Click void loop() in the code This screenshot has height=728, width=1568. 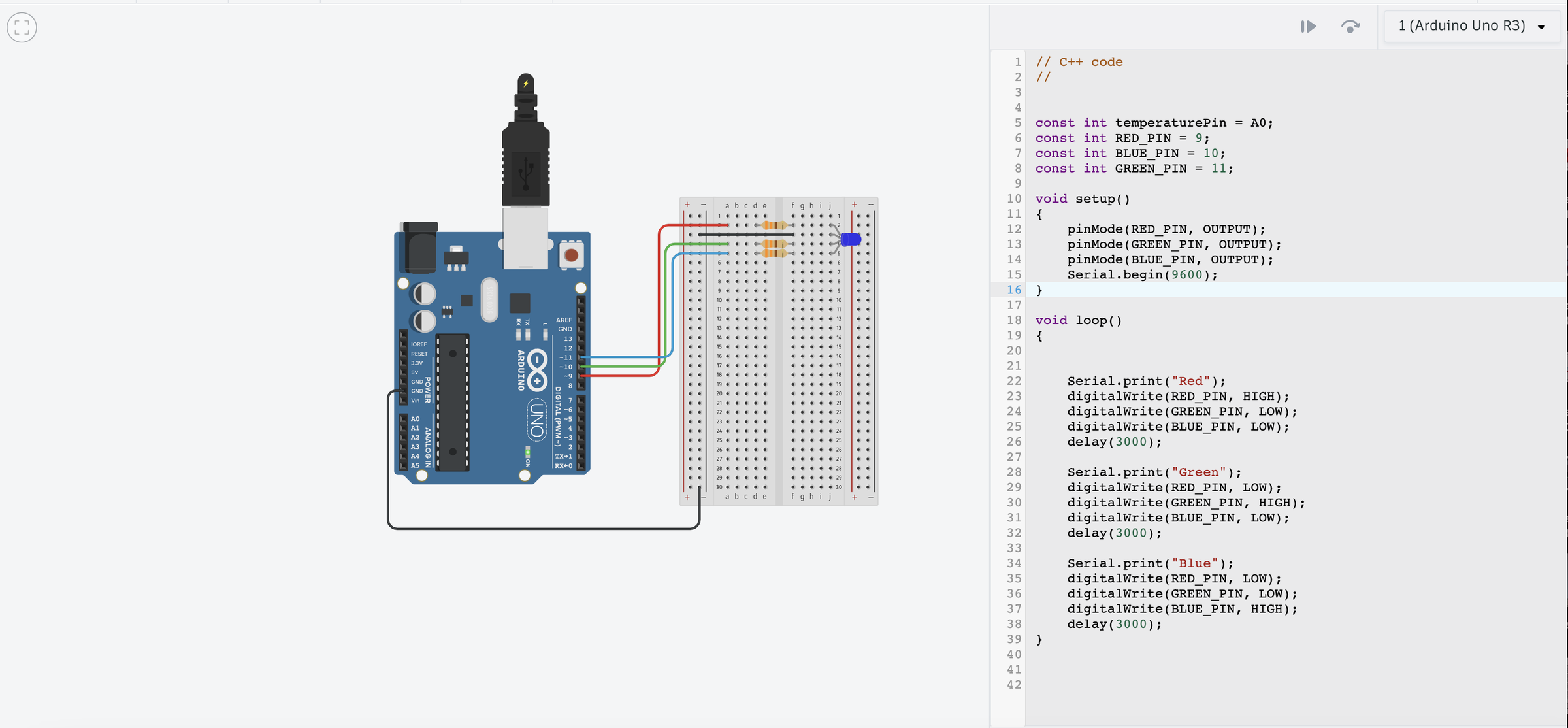[1078, 320]
